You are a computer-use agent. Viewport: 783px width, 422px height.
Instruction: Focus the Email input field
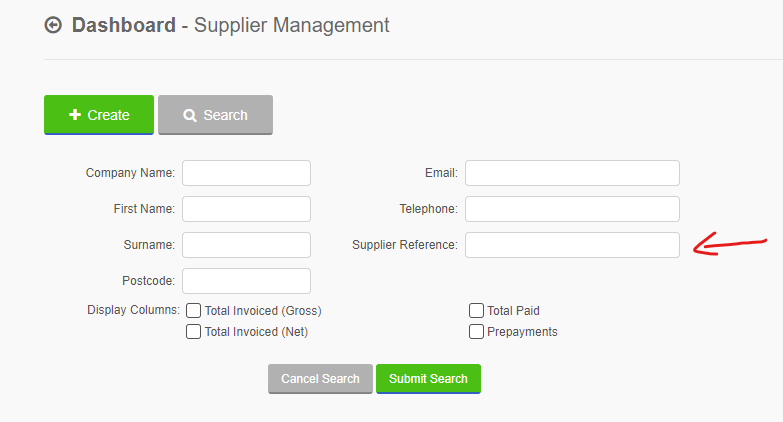572,173
